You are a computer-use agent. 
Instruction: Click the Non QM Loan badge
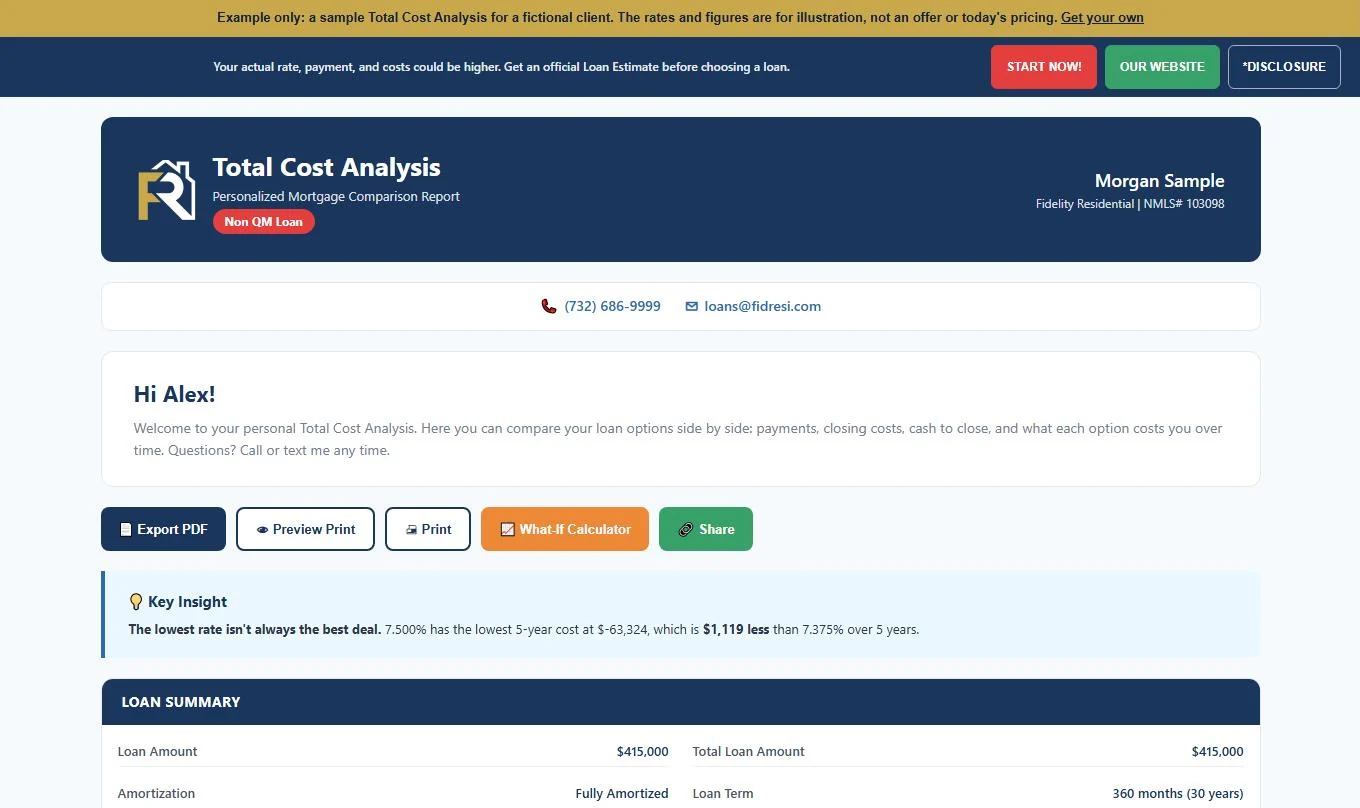click(263, 222)
